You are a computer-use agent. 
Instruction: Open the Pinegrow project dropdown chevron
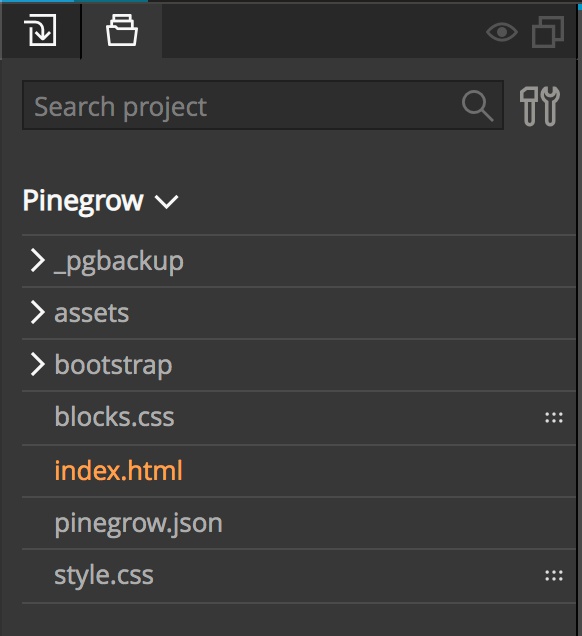[166, 202]
